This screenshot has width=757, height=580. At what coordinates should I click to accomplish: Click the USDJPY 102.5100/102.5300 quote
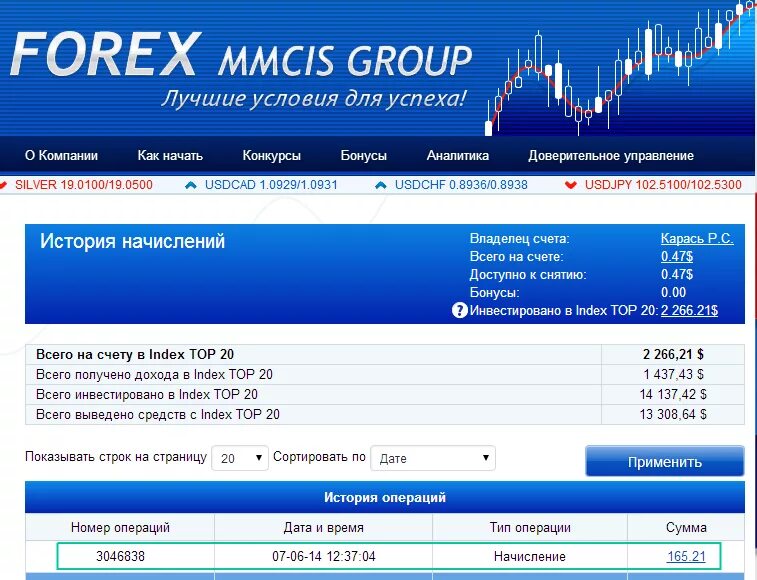point(663,184)
